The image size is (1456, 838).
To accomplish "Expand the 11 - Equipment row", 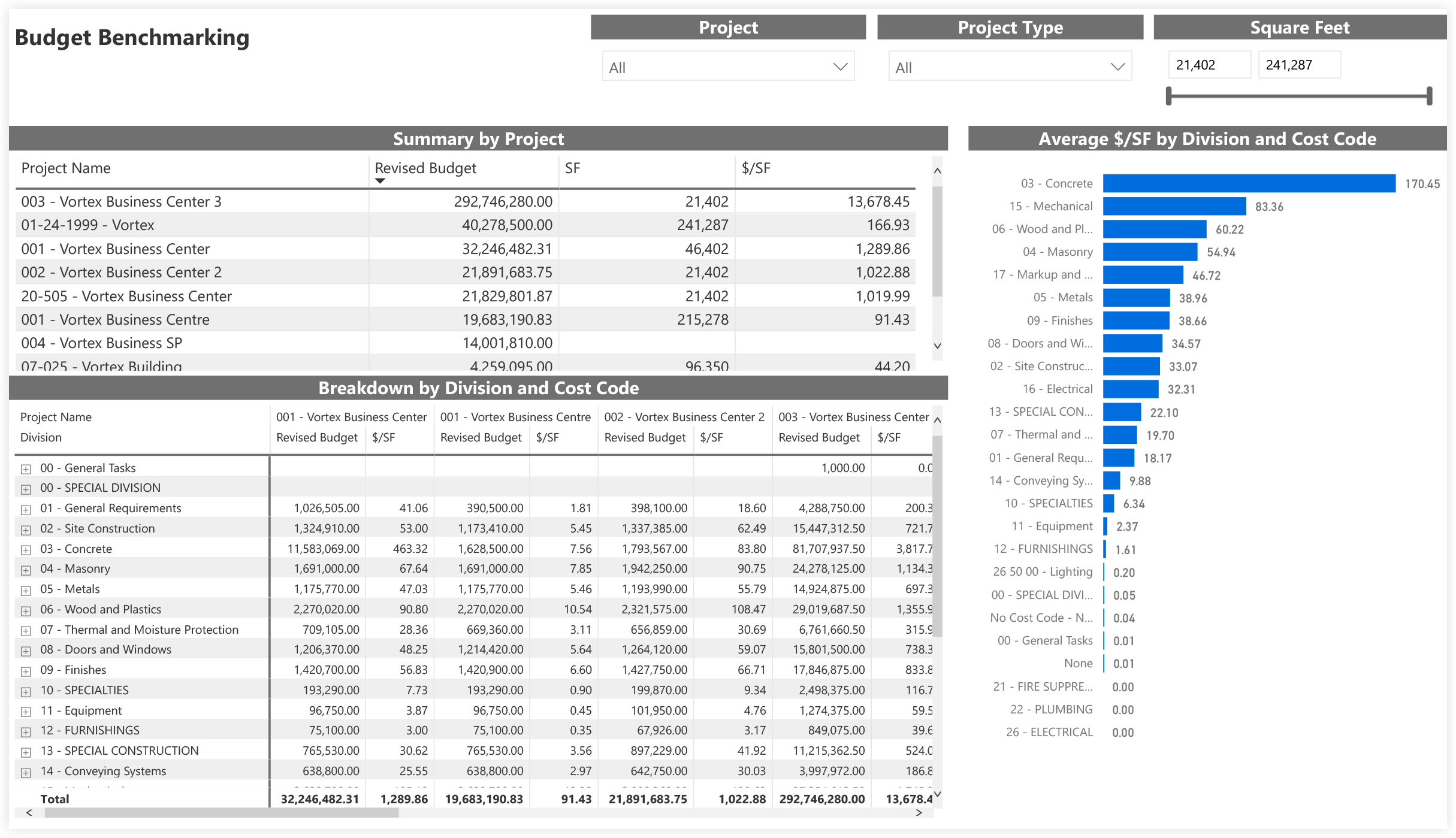I will tap(26, 712).
